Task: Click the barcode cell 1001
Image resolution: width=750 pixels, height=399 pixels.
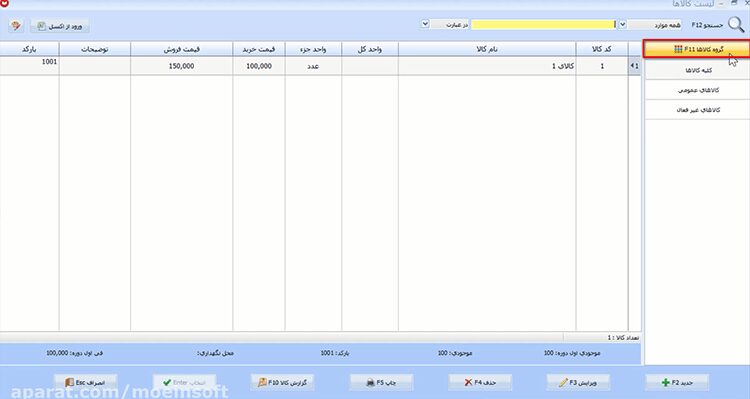Action: (29, 66)
